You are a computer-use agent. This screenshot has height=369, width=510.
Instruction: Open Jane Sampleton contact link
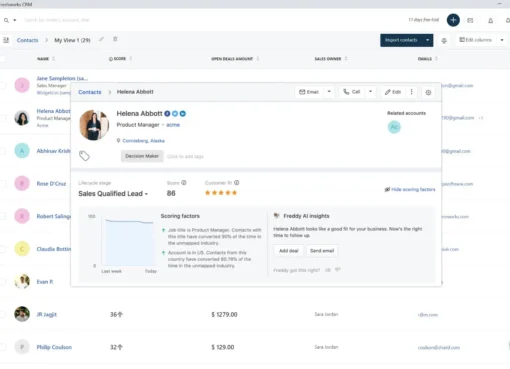[62, 78]
